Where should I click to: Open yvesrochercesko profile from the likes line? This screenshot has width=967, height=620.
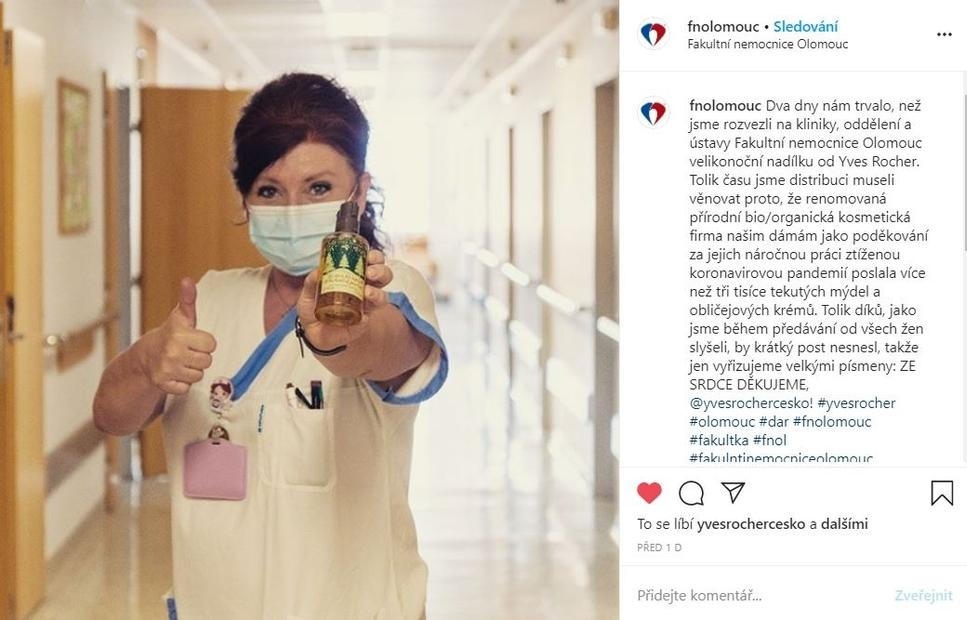[751, 524]
